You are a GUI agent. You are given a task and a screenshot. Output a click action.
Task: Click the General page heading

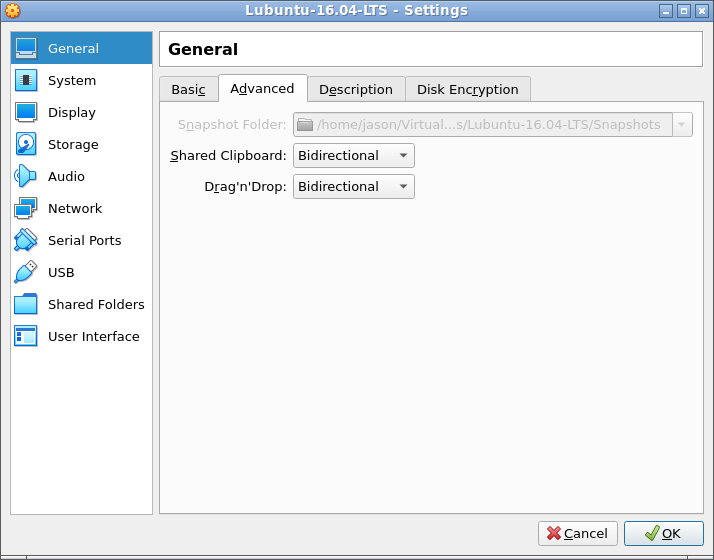[x=203, y=49]
